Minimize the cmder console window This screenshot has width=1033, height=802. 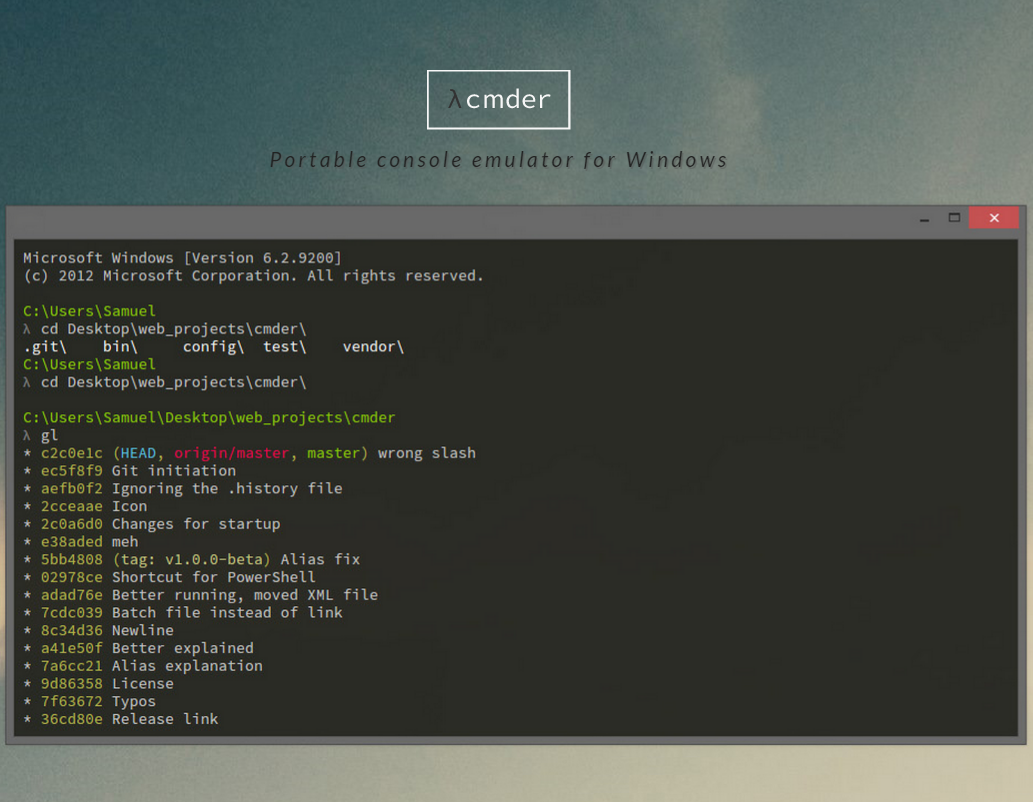click(x=924, y=219)
